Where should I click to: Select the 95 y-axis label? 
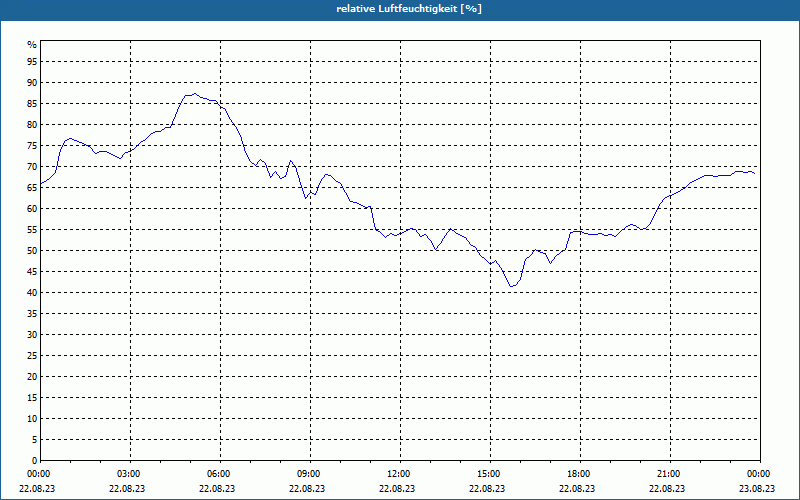pyautogui.click(x=32, y=62)
